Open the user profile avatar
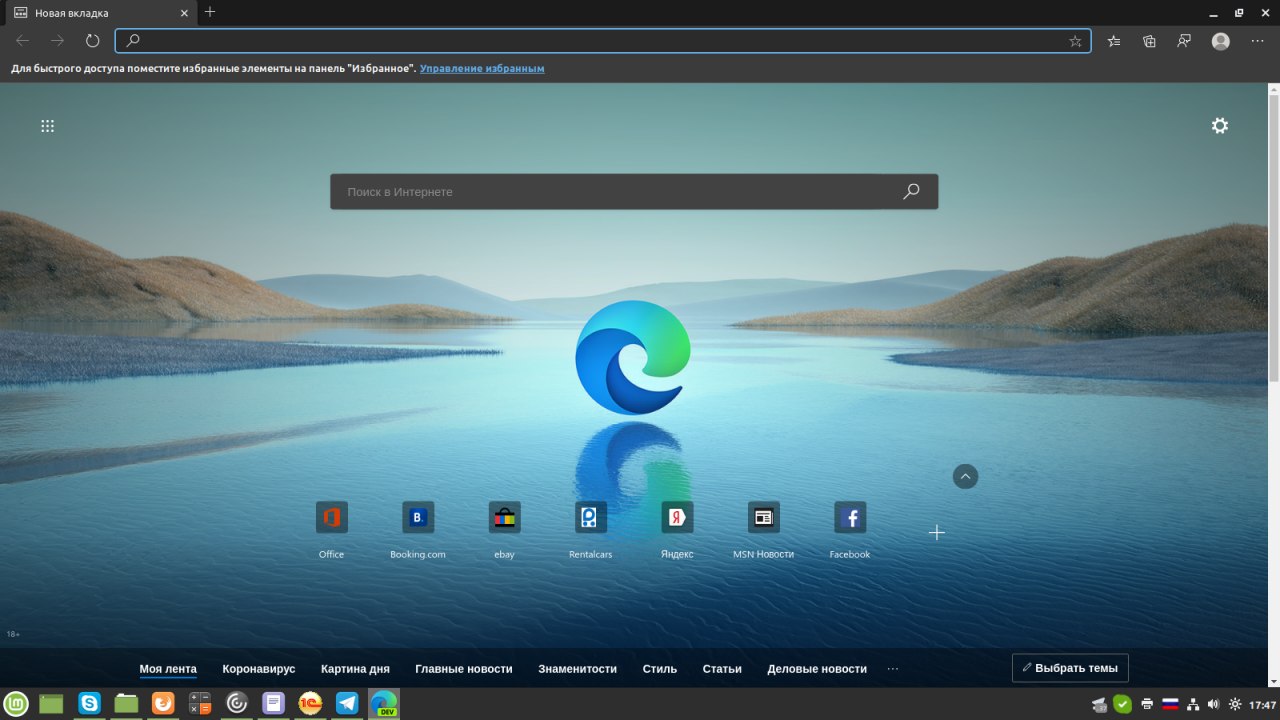Screen dimensions: 1280x720 1220,41
